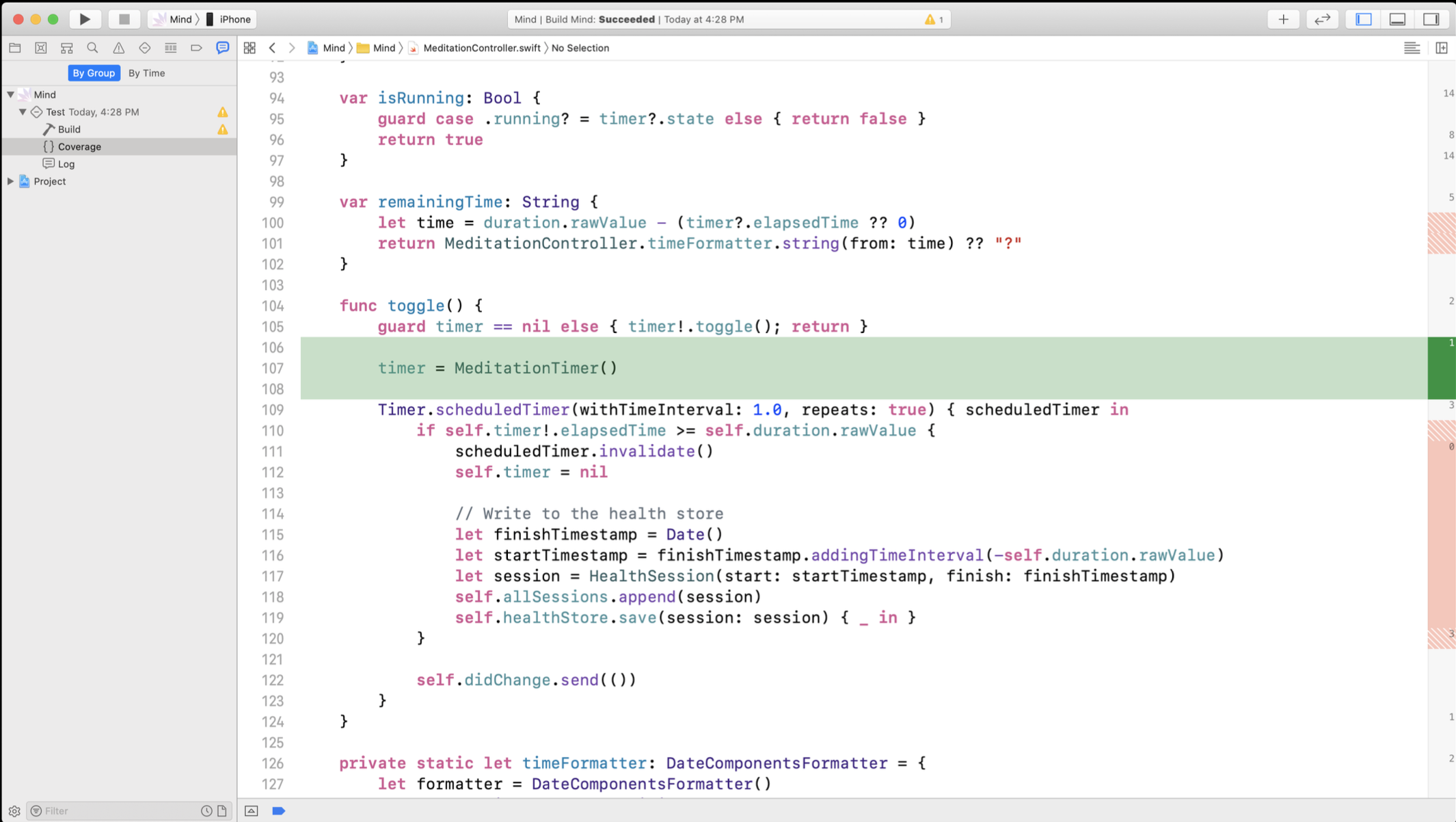Viewport: 1456px width, 822px height.
Task: Click the Stop button in toolbar
Action: [x=124, y=19]
